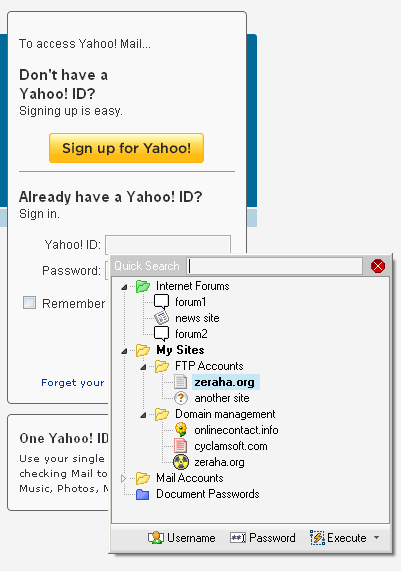Click the question mark icon for another site
Image resolution: width=401 pixels, height=571 pixels.
click(x=181, y=398)
